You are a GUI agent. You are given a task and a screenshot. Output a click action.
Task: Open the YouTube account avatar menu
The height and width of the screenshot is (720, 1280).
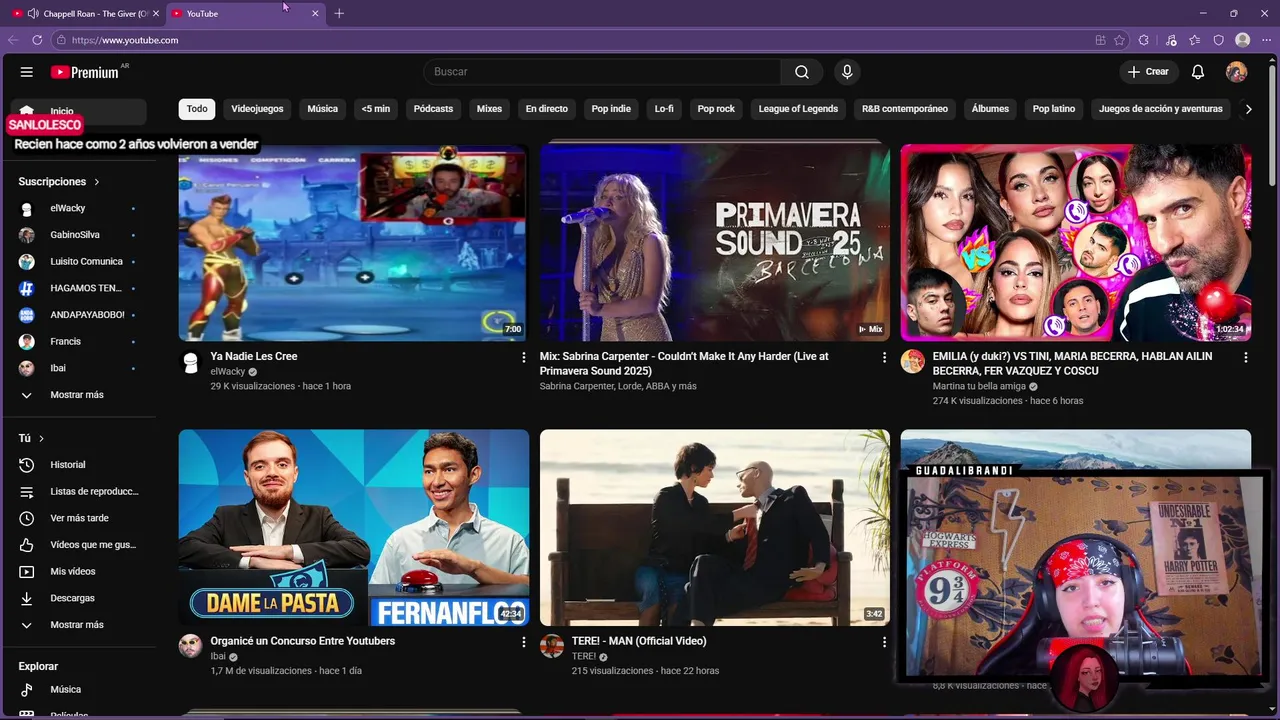tap(1237, 72)
